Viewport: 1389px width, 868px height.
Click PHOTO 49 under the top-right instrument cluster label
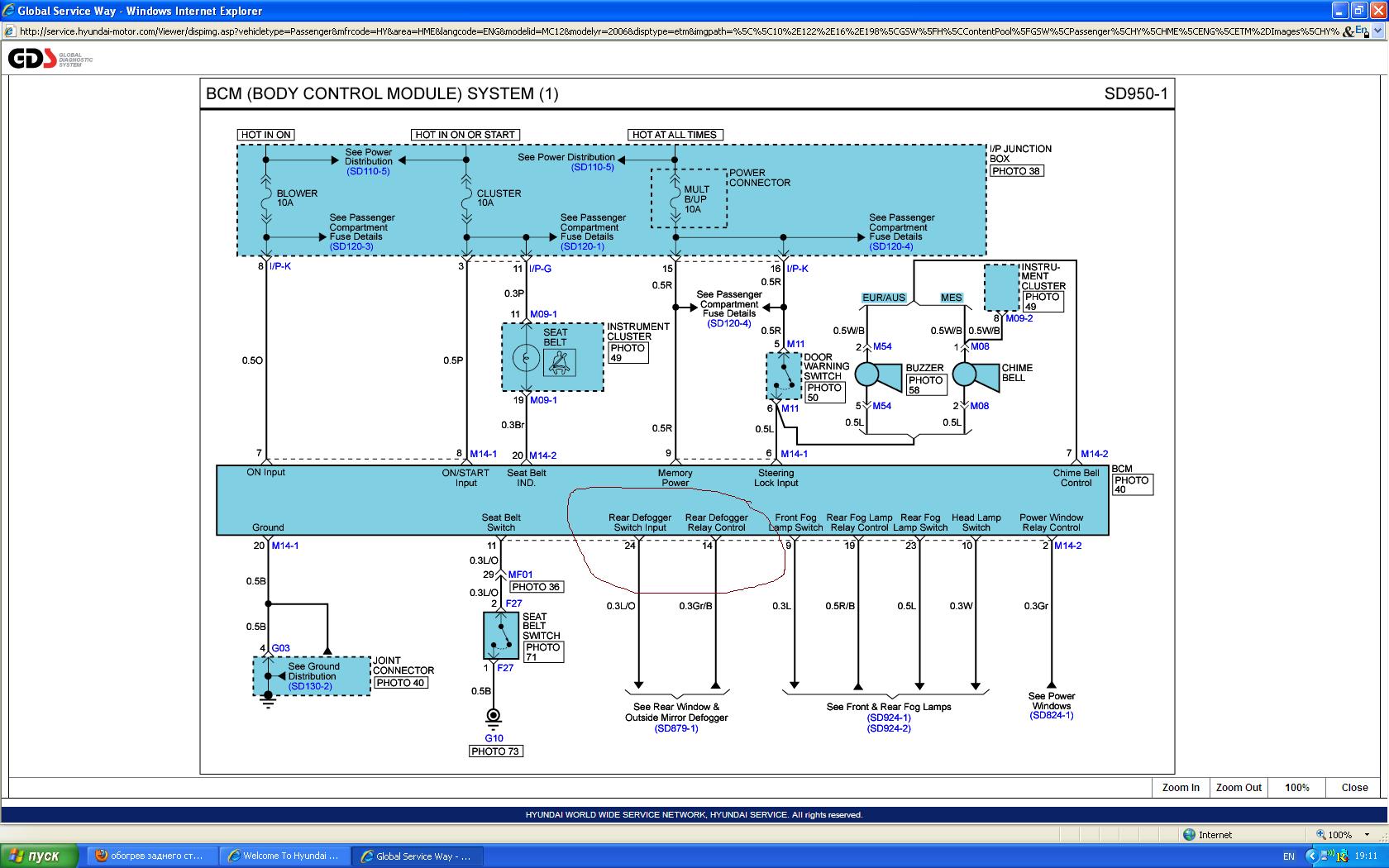tap(1042, 302)
